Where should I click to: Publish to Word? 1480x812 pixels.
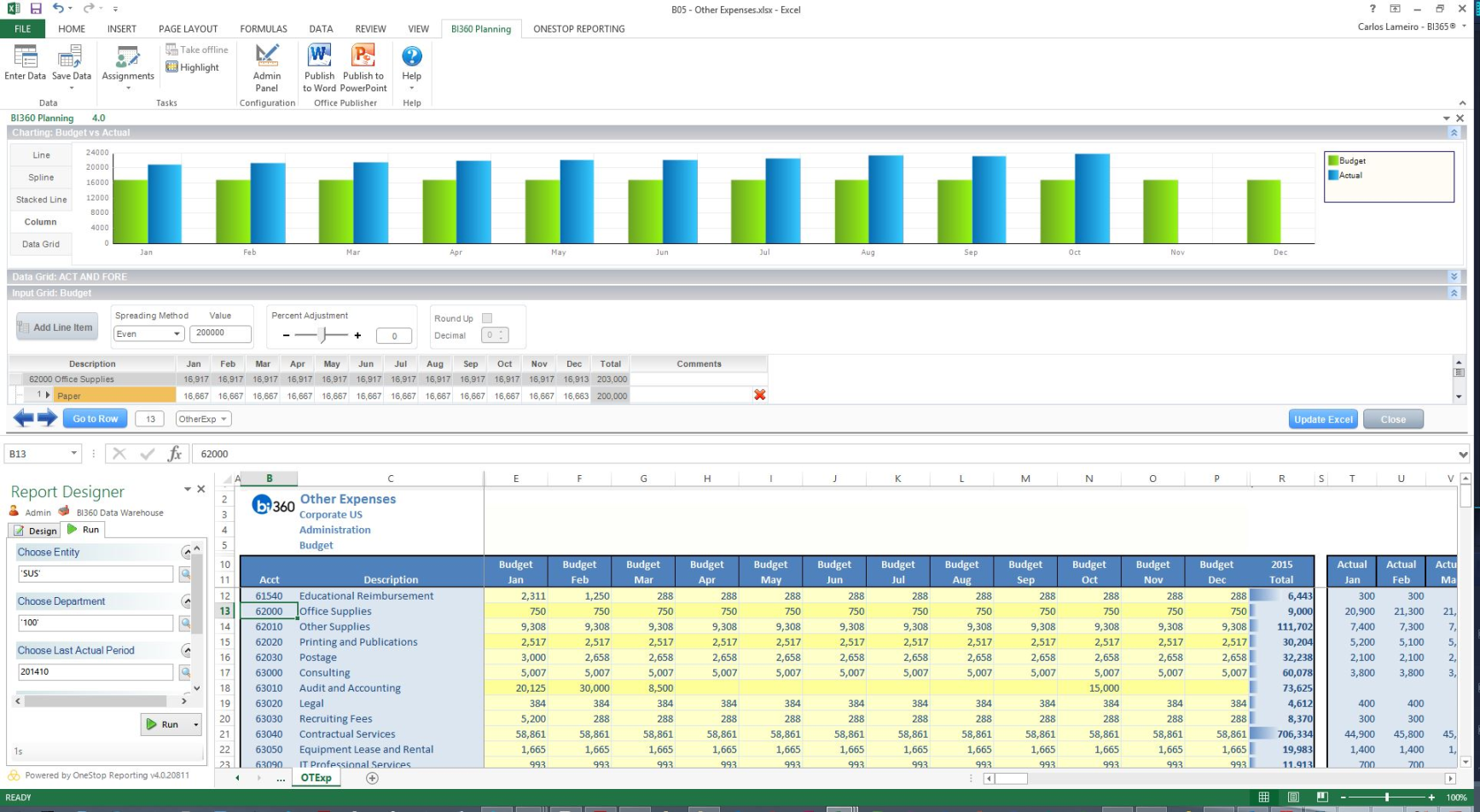click(x=319, y=67)
